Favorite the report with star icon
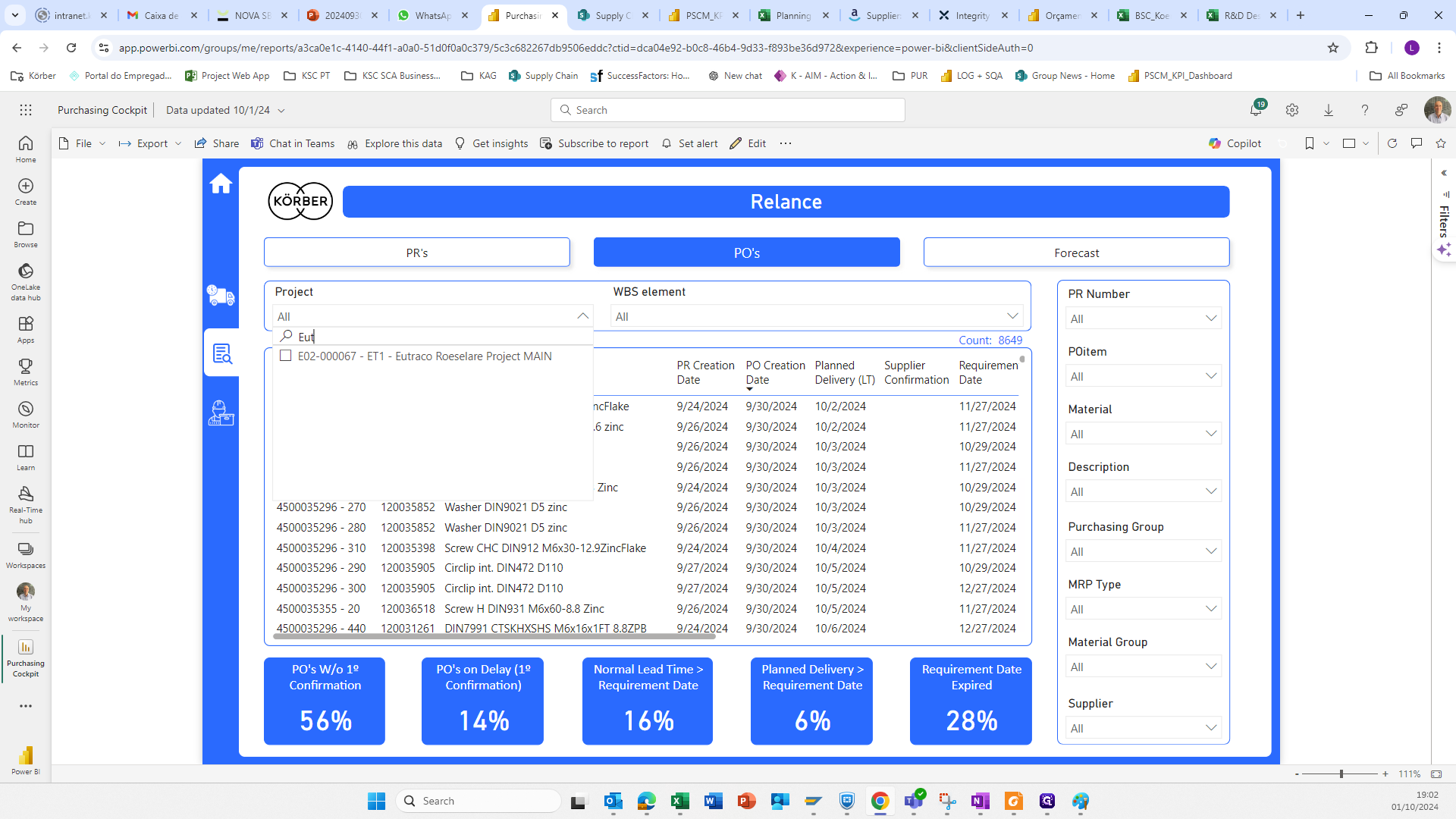The height and width of the screenshot is (819, 1456). pyautogui.click(x=1441, y=143)
